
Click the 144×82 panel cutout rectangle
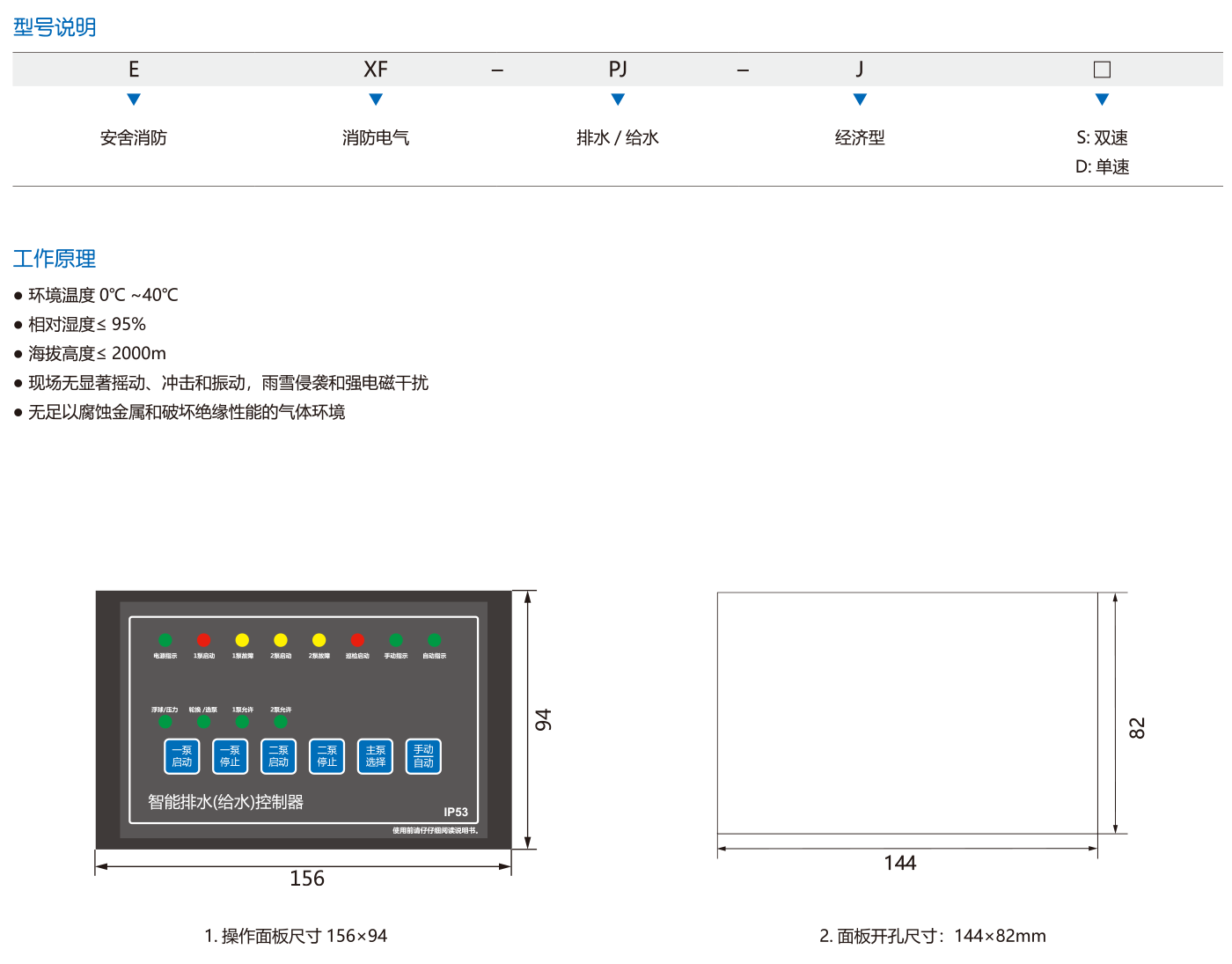pos(906,712)
